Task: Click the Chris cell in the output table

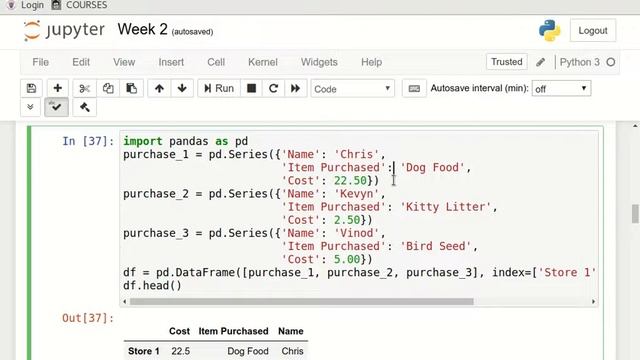Action: tap(292, 351)
